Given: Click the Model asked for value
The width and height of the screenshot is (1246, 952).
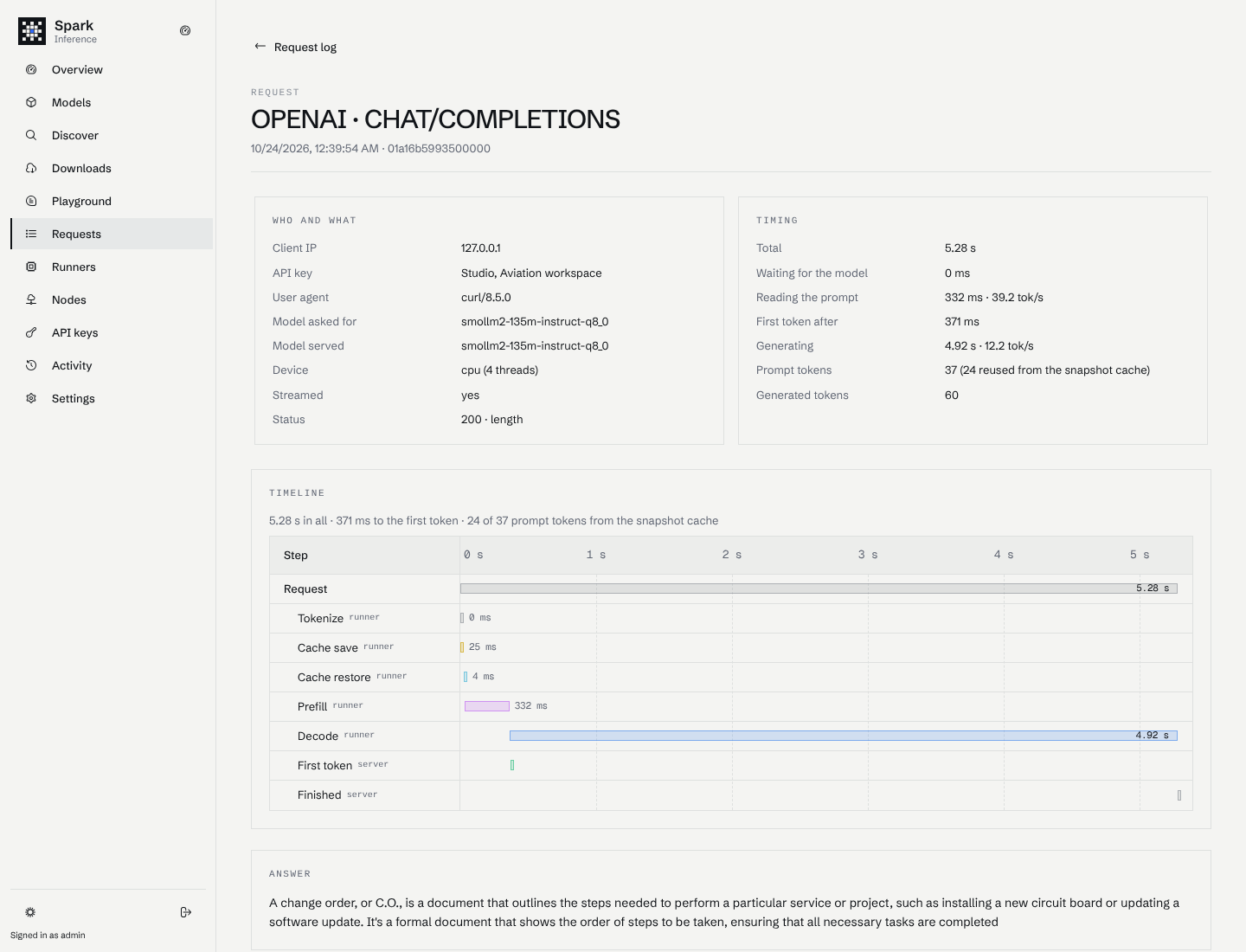Looking at the screenshot, I should click(x=535, y=321).
